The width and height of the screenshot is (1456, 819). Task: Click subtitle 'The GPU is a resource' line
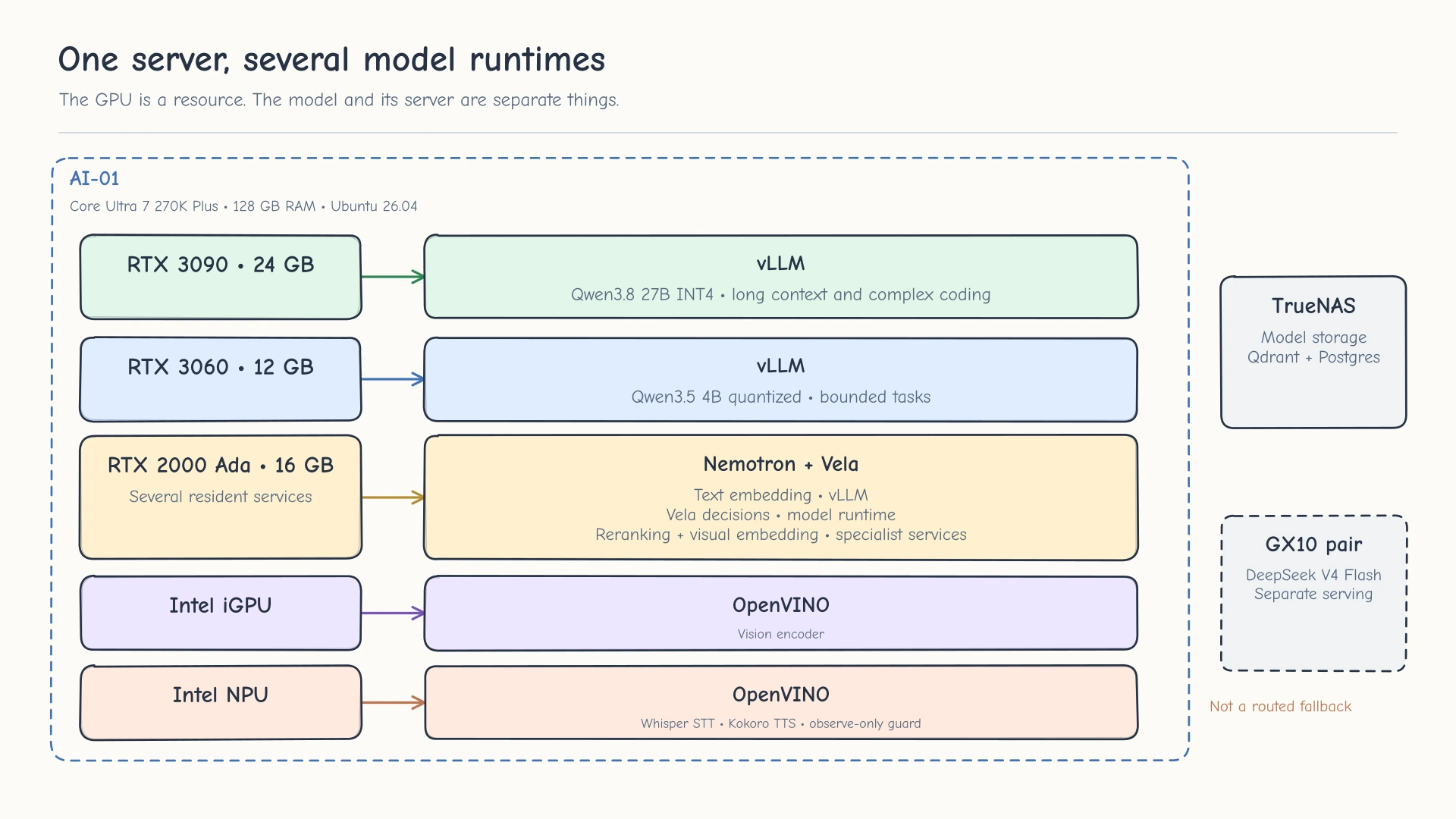tap(339, 100)
